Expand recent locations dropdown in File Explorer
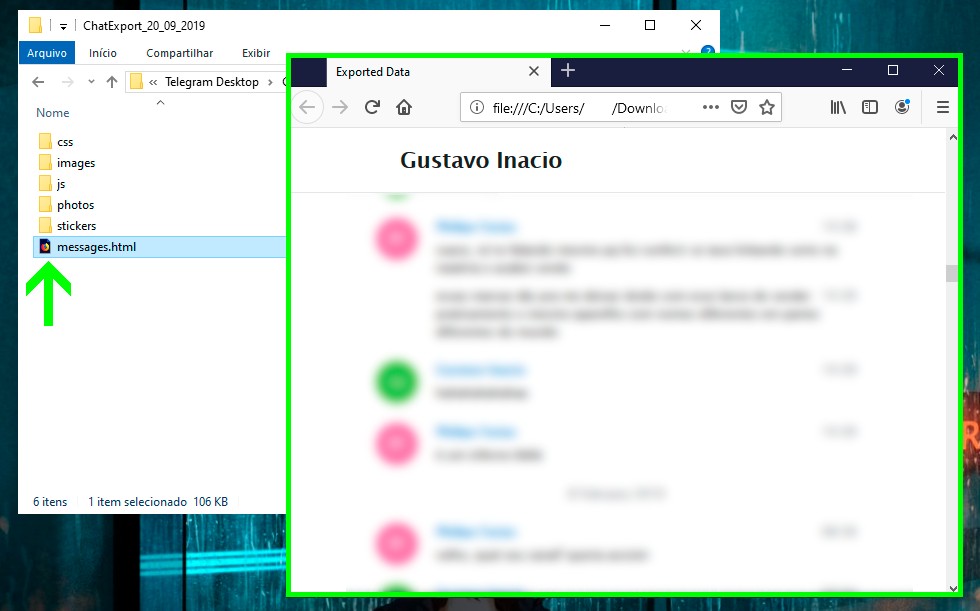 pos(91,82)
